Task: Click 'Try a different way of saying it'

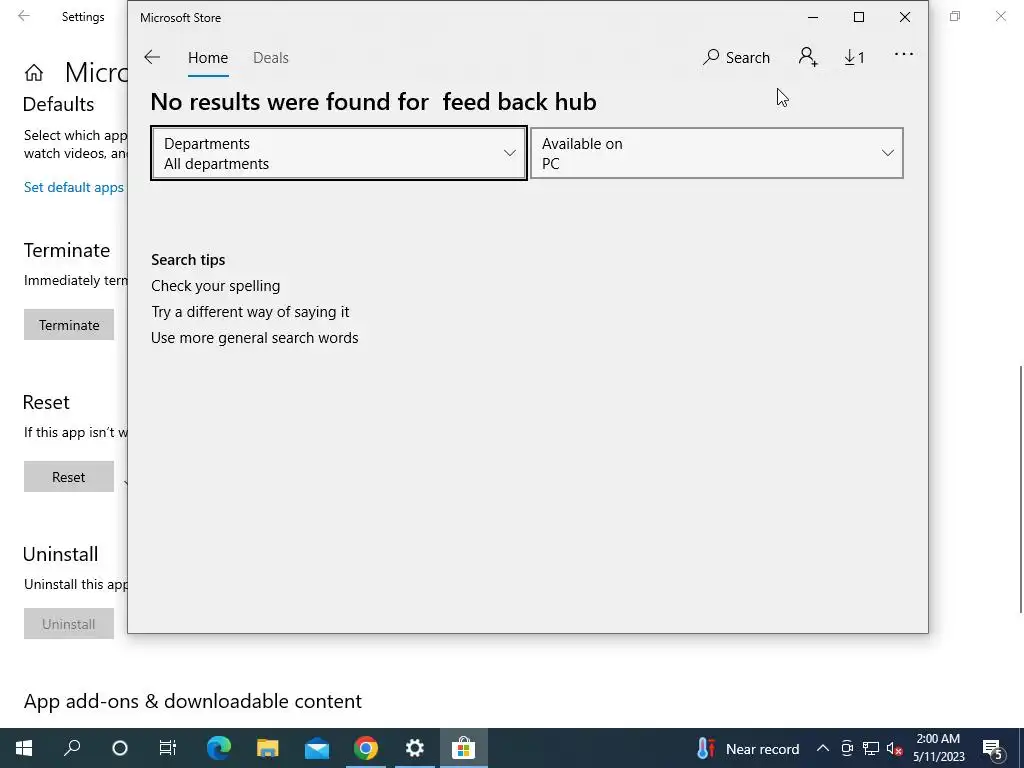Action: point(250,312)
